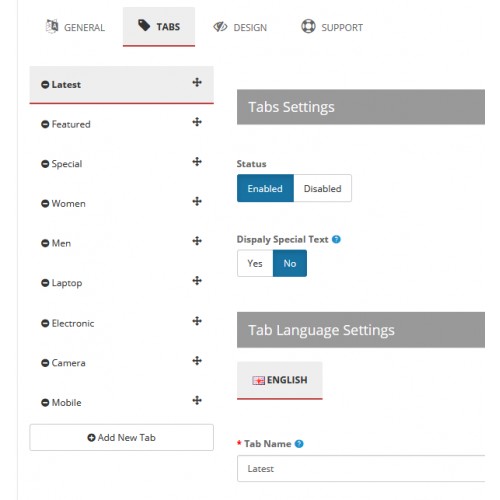Switch to the DESIGN tab
Viewport: 500px width, 500px height.
(240, 27)
